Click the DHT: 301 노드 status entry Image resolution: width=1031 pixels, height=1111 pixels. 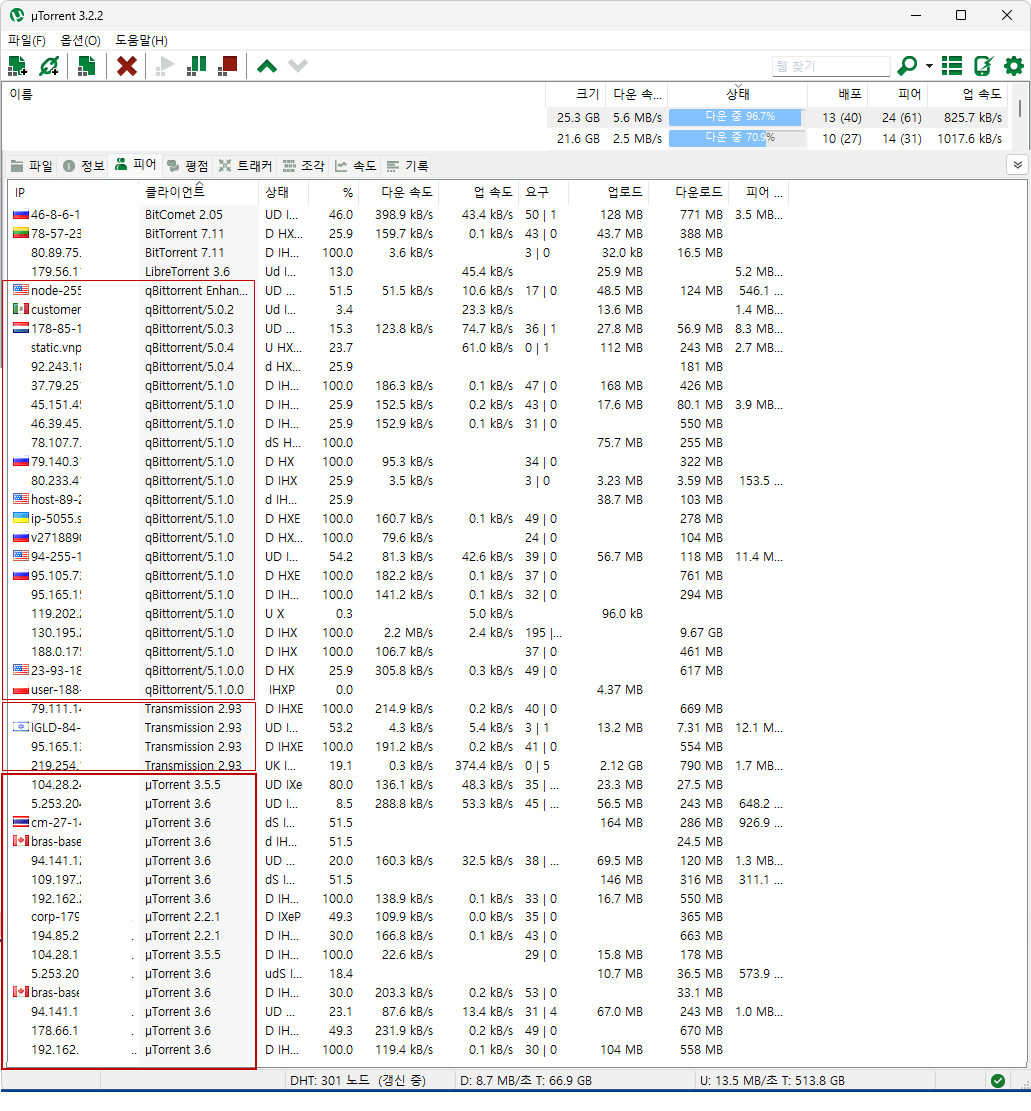[358, 1081]
